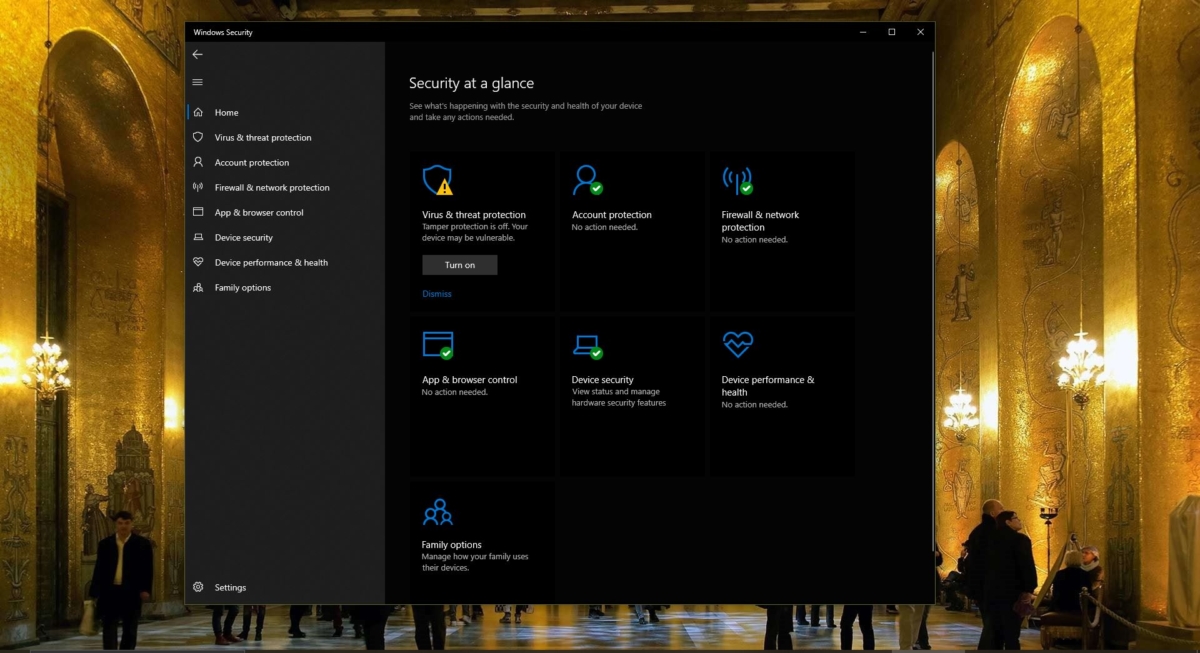Screen dimensions: 1200x653
Task: Collapse the navigation pane with the hamburger button
Action: (197, 81)
